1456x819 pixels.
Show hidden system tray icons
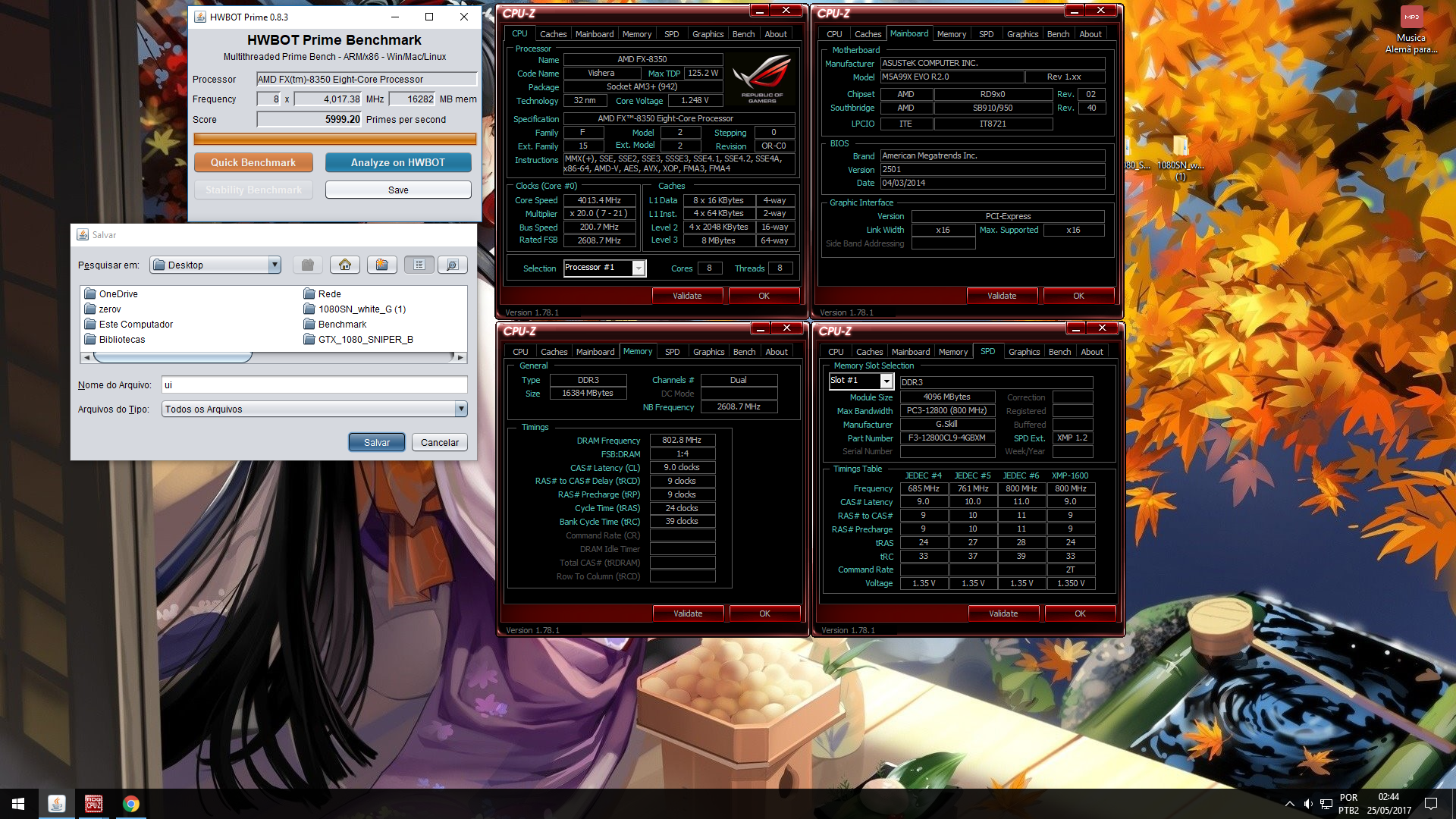click(x=1289, y=804)
